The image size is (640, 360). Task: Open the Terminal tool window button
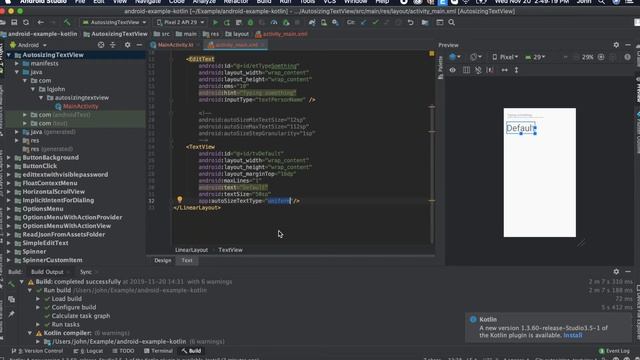pos(158,351)
